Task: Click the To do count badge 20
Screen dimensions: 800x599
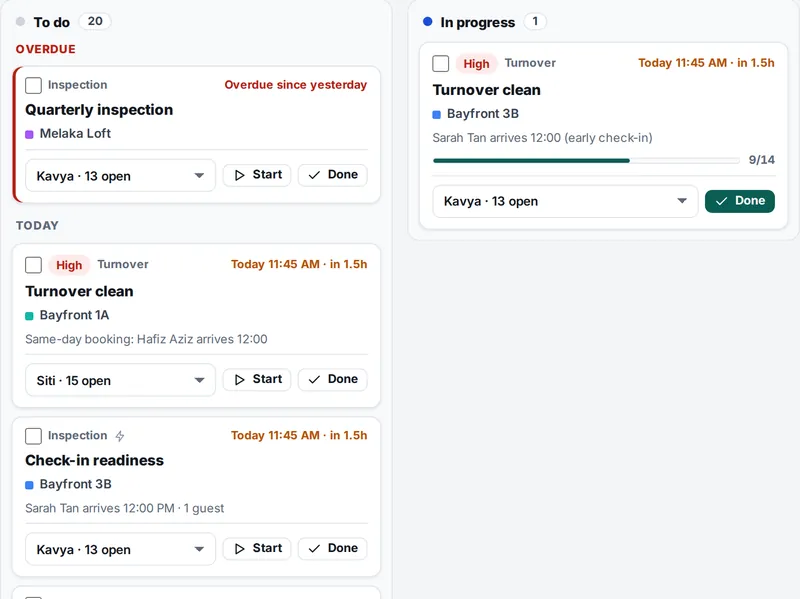Action: click(95, 21)
